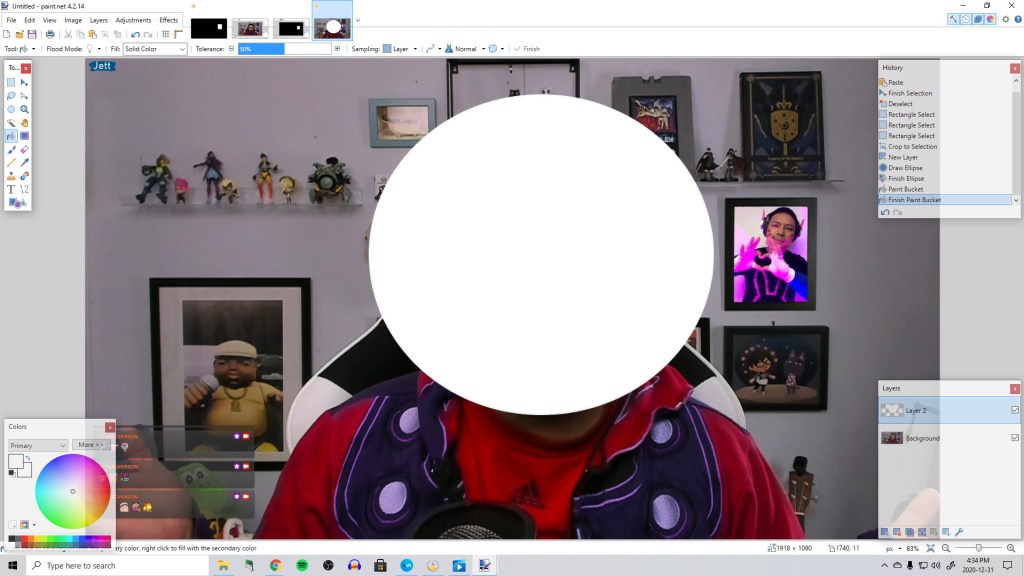1024x576 pixels.
Task: Toggle the antialiasing option in the toolbar
Action: (493, 48)
